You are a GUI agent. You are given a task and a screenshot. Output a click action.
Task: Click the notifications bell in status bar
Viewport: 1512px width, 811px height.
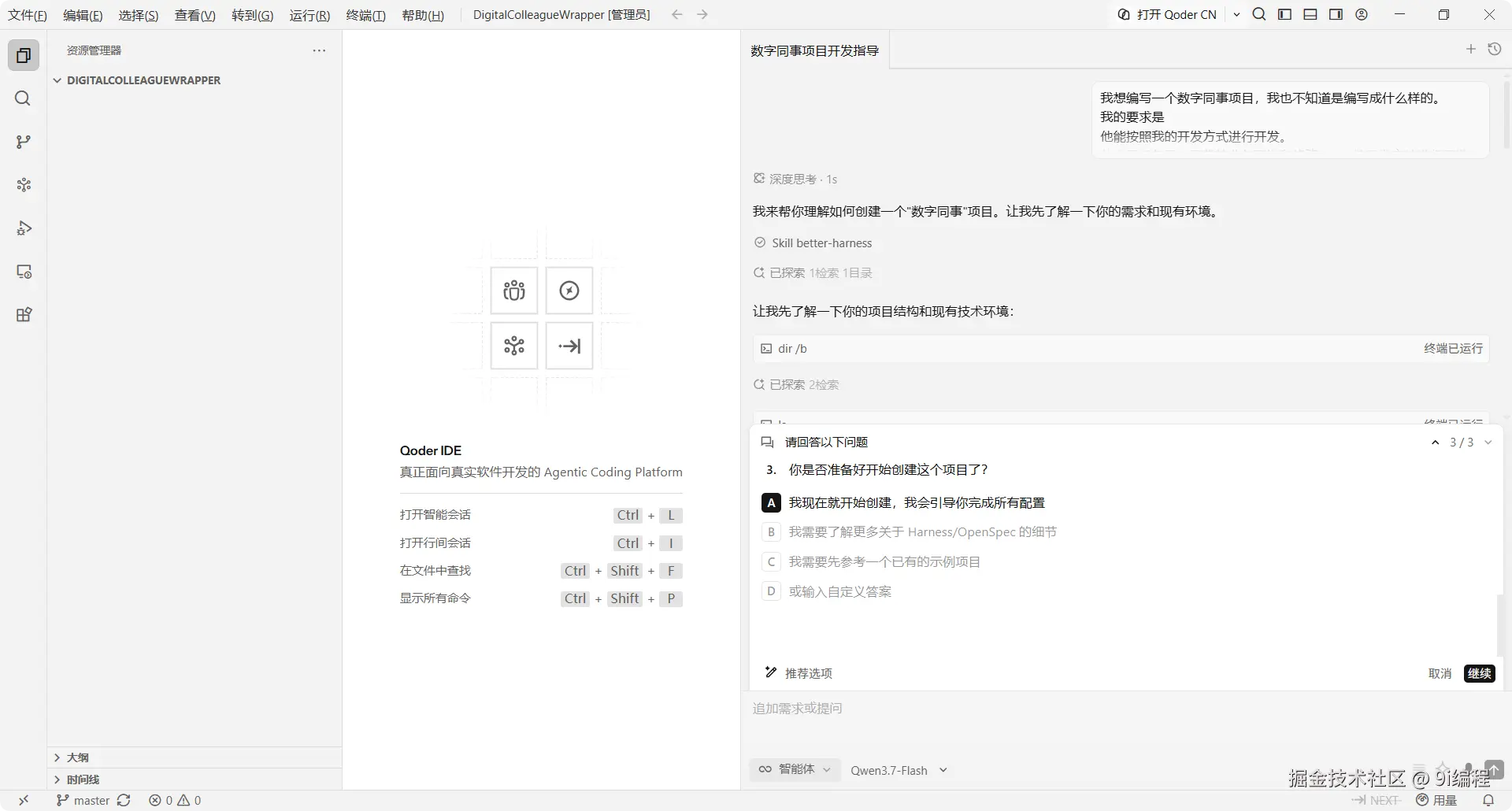pyautogui.click(x=1488, y=800)
